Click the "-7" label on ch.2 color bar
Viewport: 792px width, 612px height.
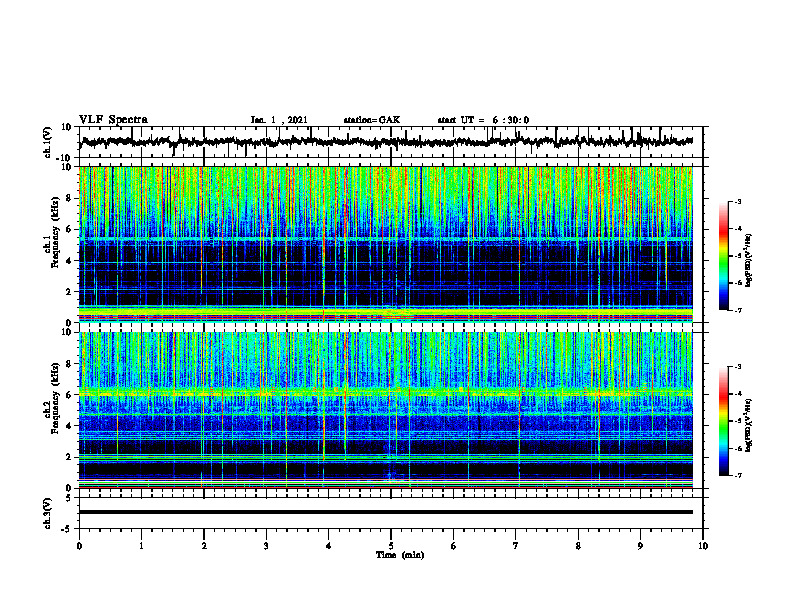(737, 476)
